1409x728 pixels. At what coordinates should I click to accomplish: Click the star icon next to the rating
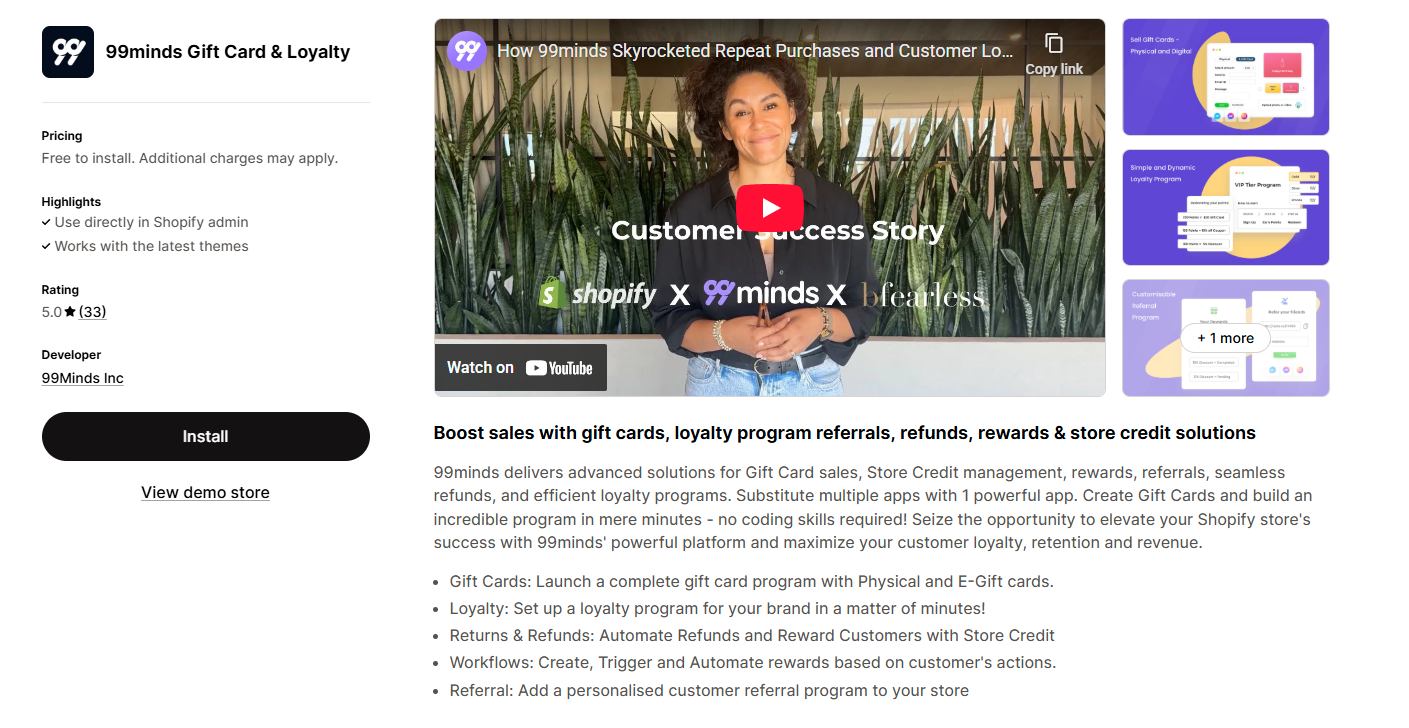point(71,311)
